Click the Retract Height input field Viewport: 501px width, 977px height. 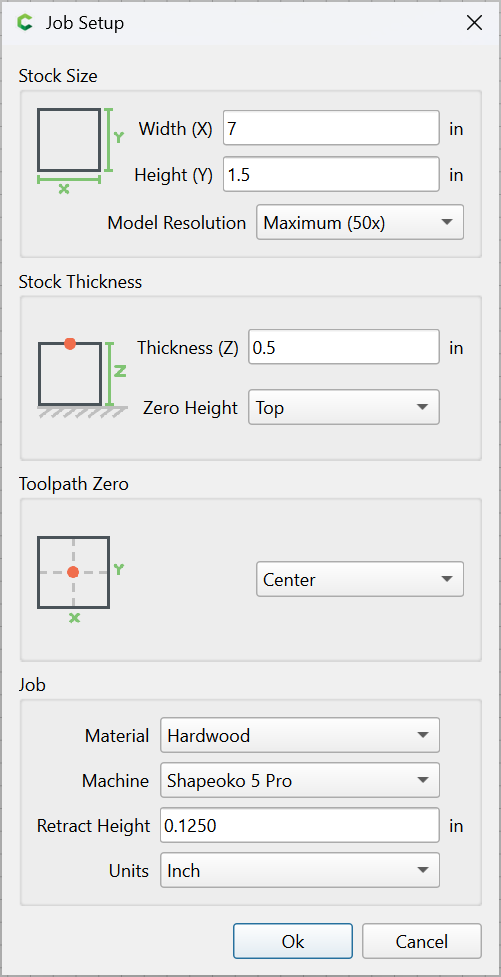pyautogui.click(x=300, y=825)
